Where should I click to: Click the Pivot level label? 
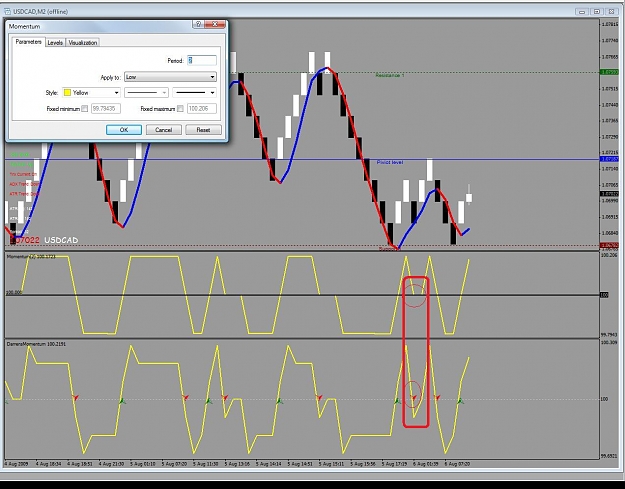(390, 162)
